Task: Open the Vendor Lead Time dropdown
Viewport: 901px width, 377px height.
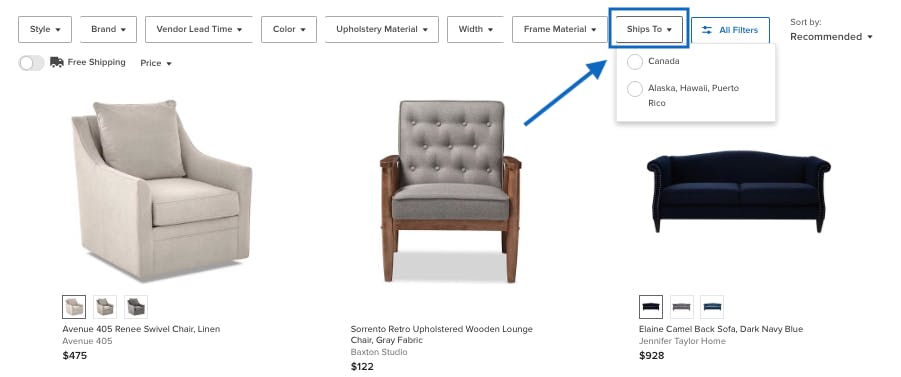Action: 199,29
